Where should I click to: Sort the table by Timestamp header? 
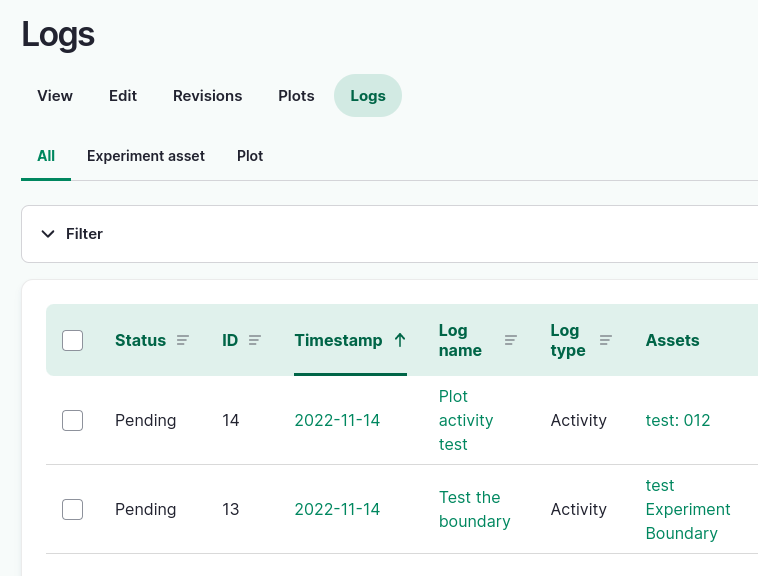click(338, 340)
